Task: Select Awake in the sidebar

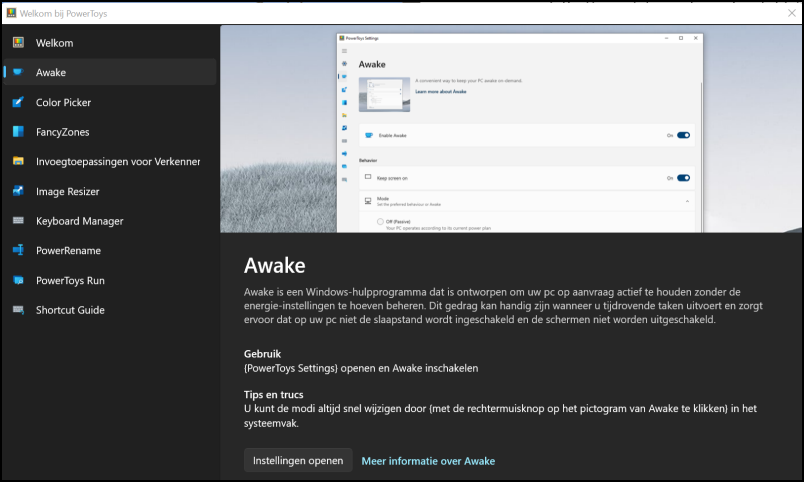Action: (110, 72)
